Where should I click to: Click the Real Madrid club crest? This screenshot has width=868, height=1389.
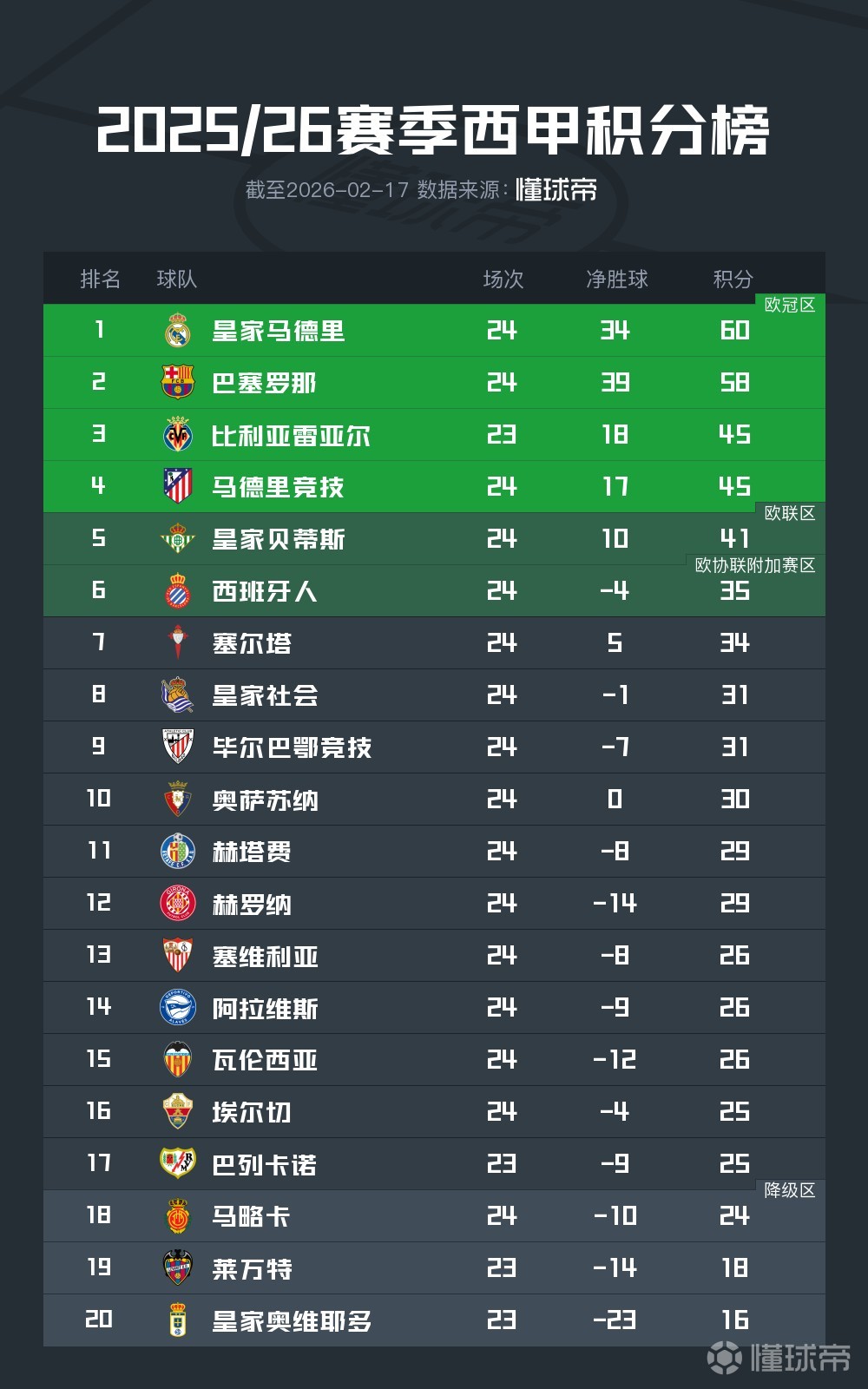(x=178, y=331)
